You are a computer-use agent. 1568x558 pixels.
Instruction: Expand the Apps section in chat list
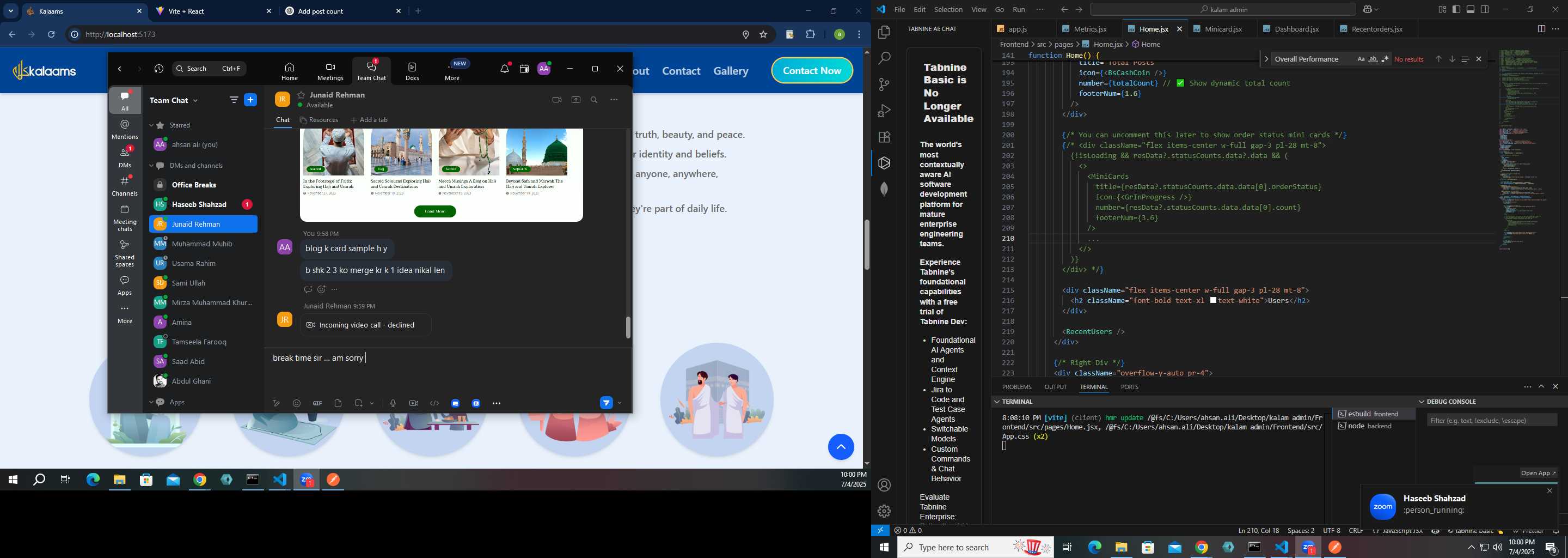click(151, 403)
